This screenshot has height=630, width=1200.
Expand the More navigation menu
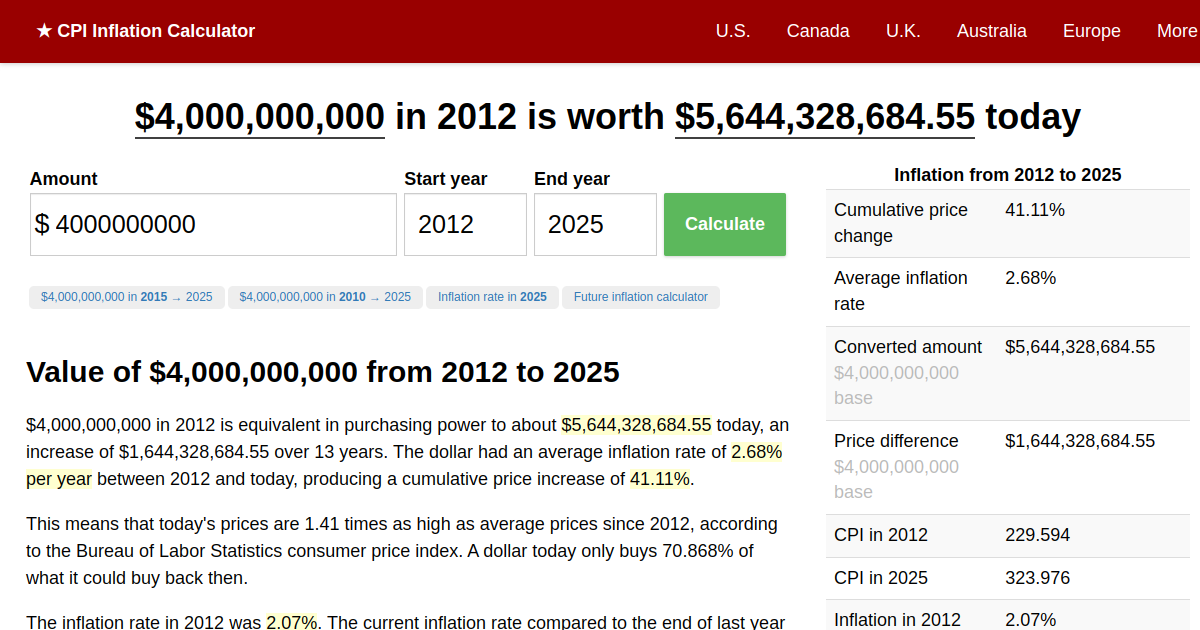1177,31
